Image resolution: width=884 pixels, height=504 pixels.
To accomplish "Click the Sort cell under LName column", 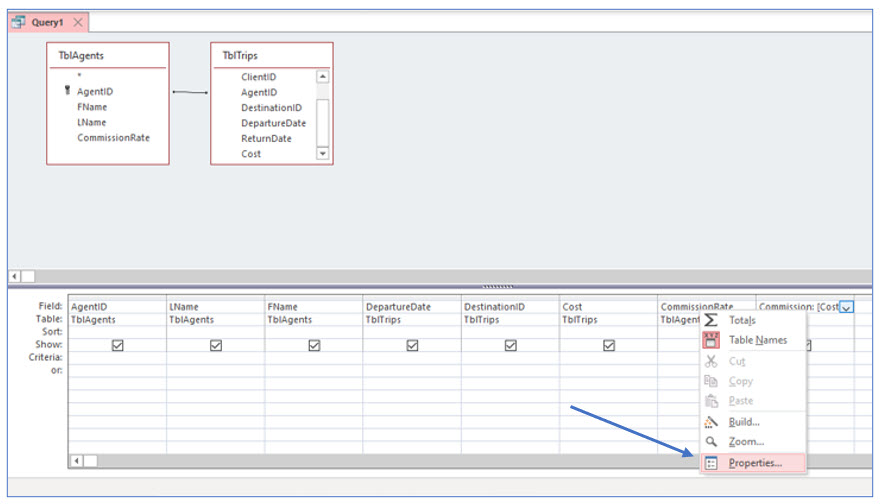I will [215, 332].
